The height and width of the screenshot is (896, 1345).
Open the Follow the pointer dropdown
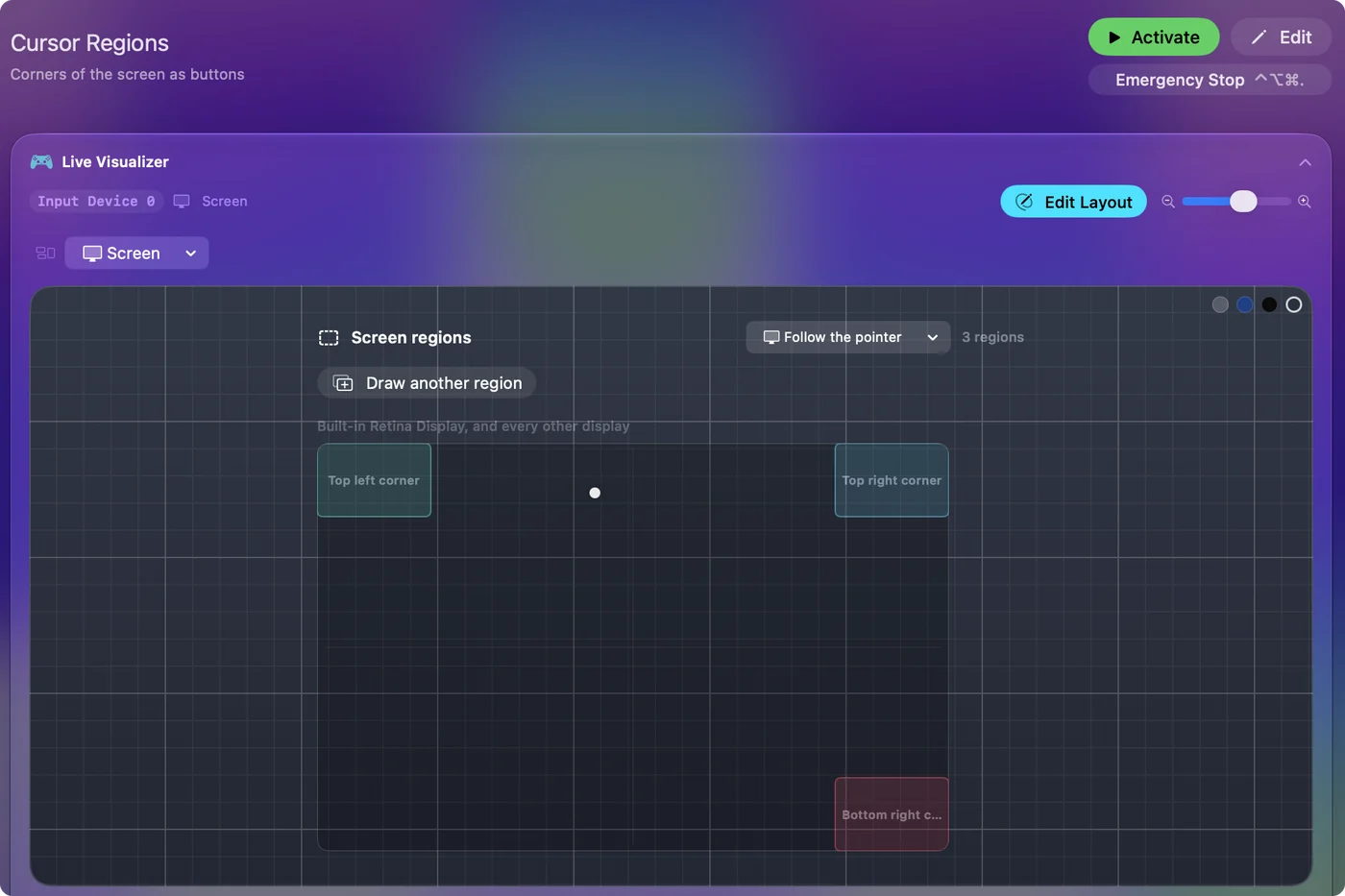pyautogui.click(x=848, y=337)
